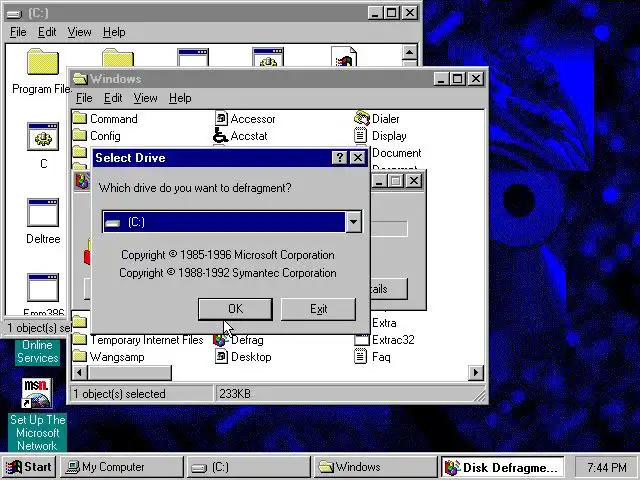Select the Config folder icon
The width and height of the screenshot is (640, 480).
click(80, 135)
